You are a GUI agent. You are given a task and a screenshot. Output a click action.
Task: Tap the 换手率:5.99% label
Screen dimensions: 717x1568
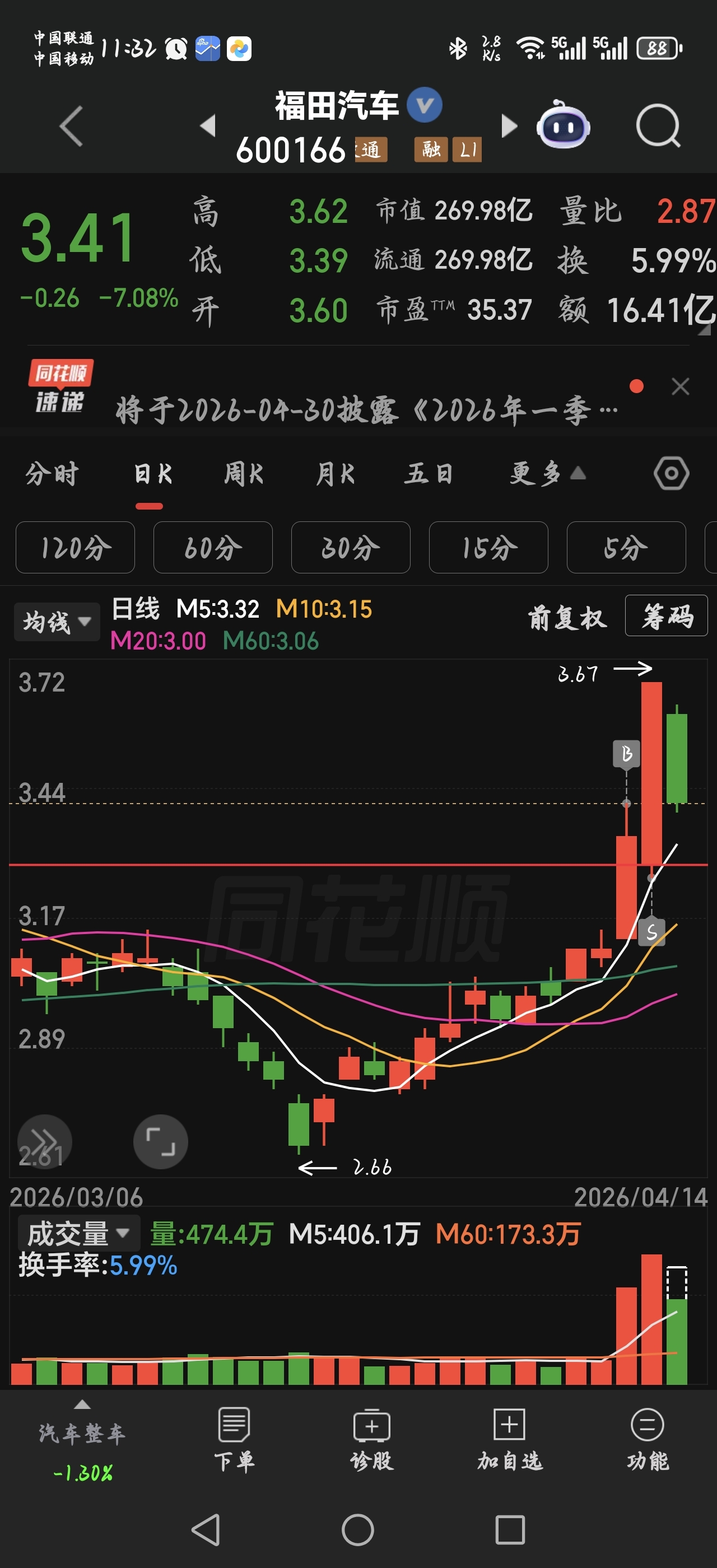coord(98,1266)
